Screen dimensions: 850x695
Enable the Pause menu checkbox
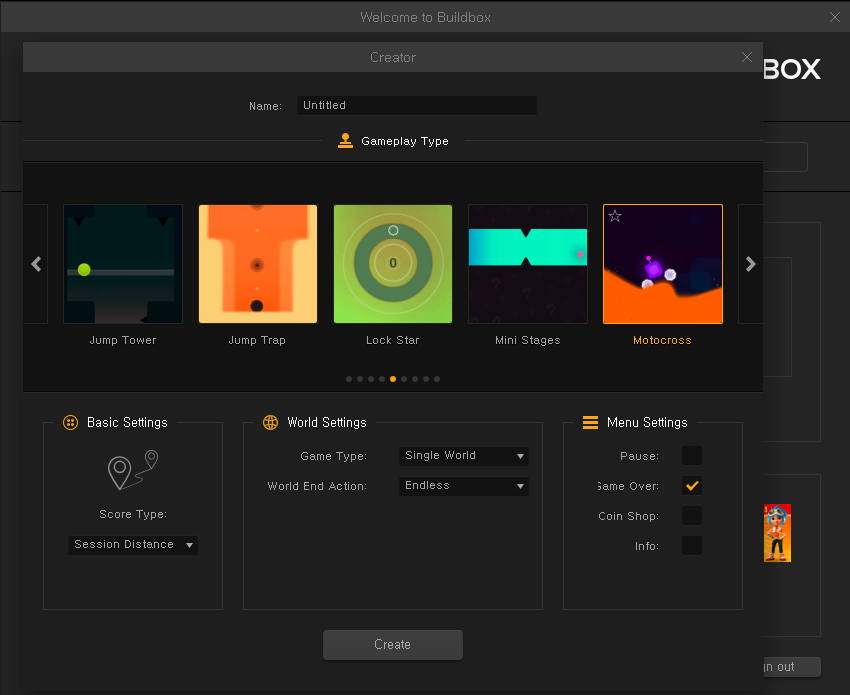point(692,456)
